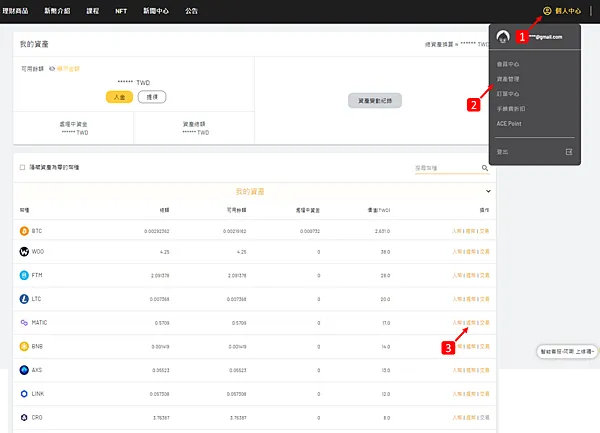Click the 交易 link in FTM row
The width and height of the screenshot is (600, 433).
point(484,275)
